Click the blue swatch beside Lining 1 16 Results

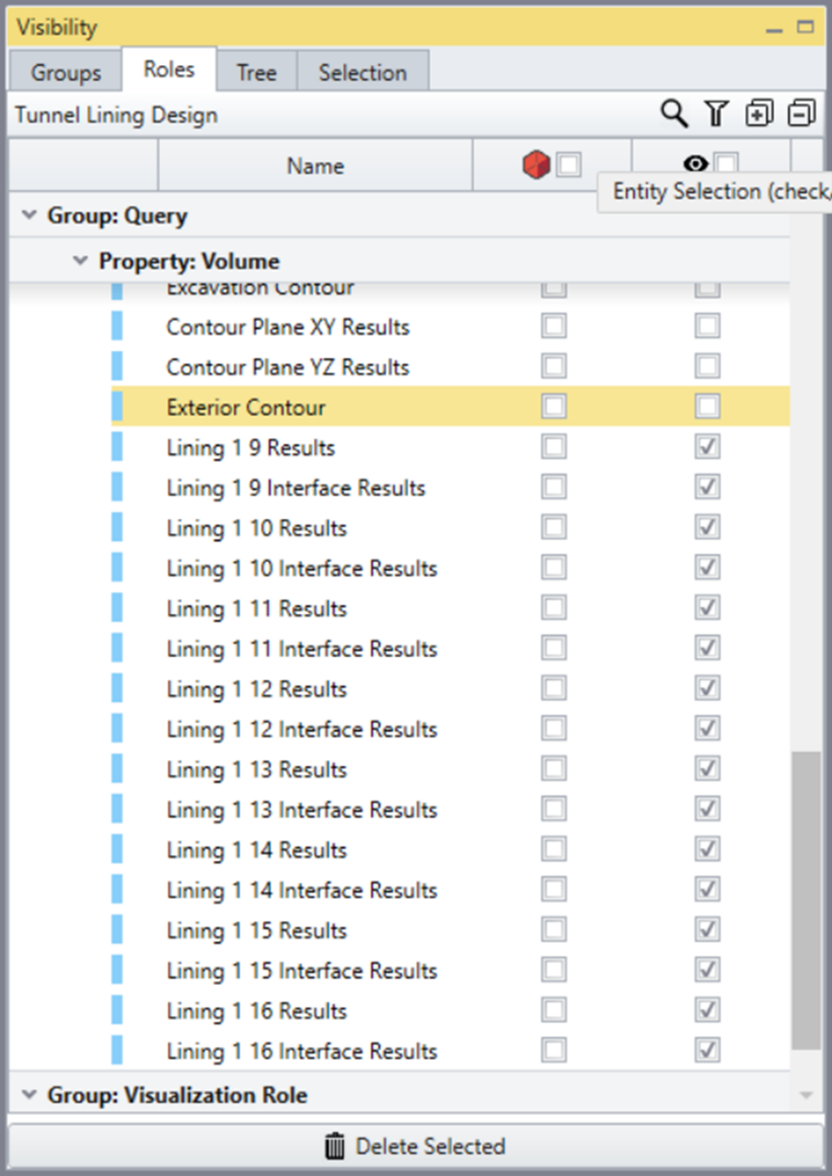[117, 1010]
